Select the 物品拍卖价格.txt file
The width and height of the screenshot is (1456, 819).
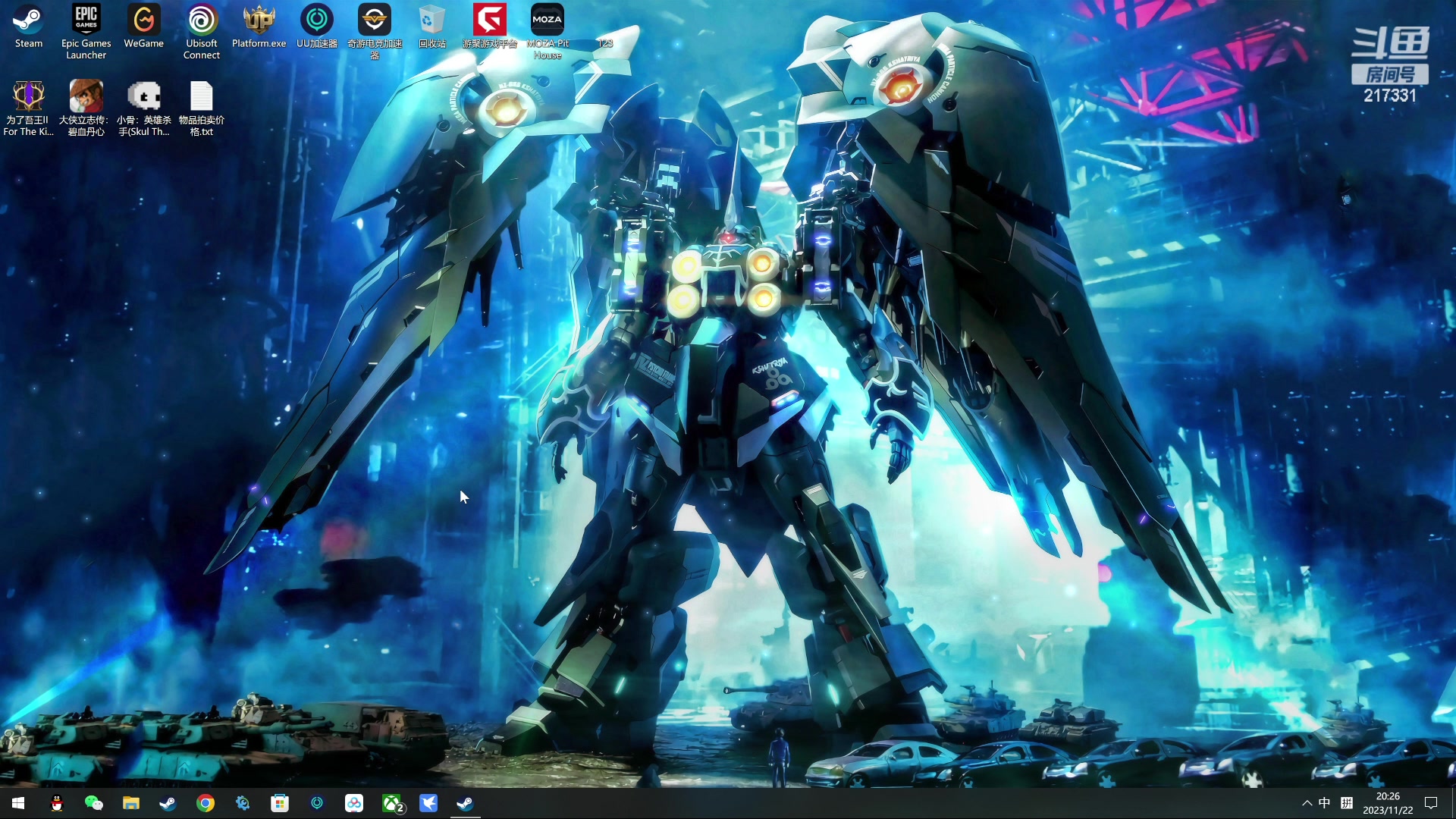202,108
